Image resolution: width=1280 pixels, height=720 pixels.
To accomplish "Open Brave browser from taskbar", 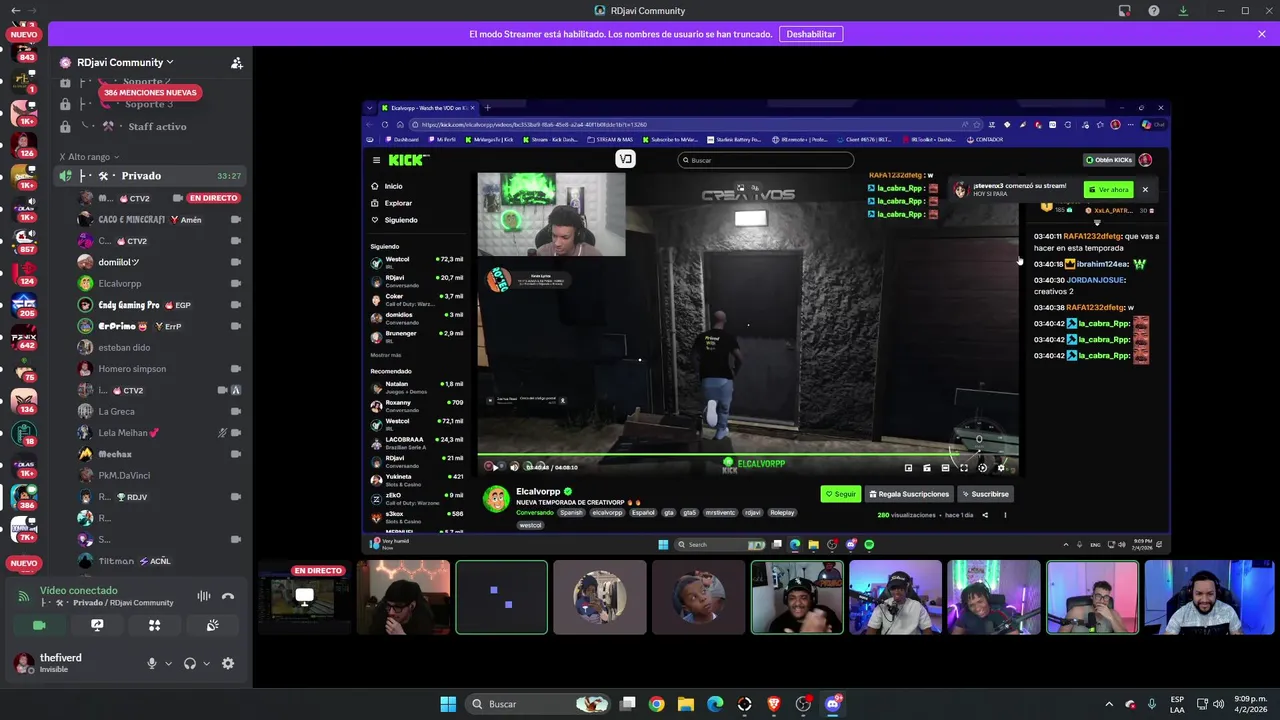I will [x=774, y=704].
